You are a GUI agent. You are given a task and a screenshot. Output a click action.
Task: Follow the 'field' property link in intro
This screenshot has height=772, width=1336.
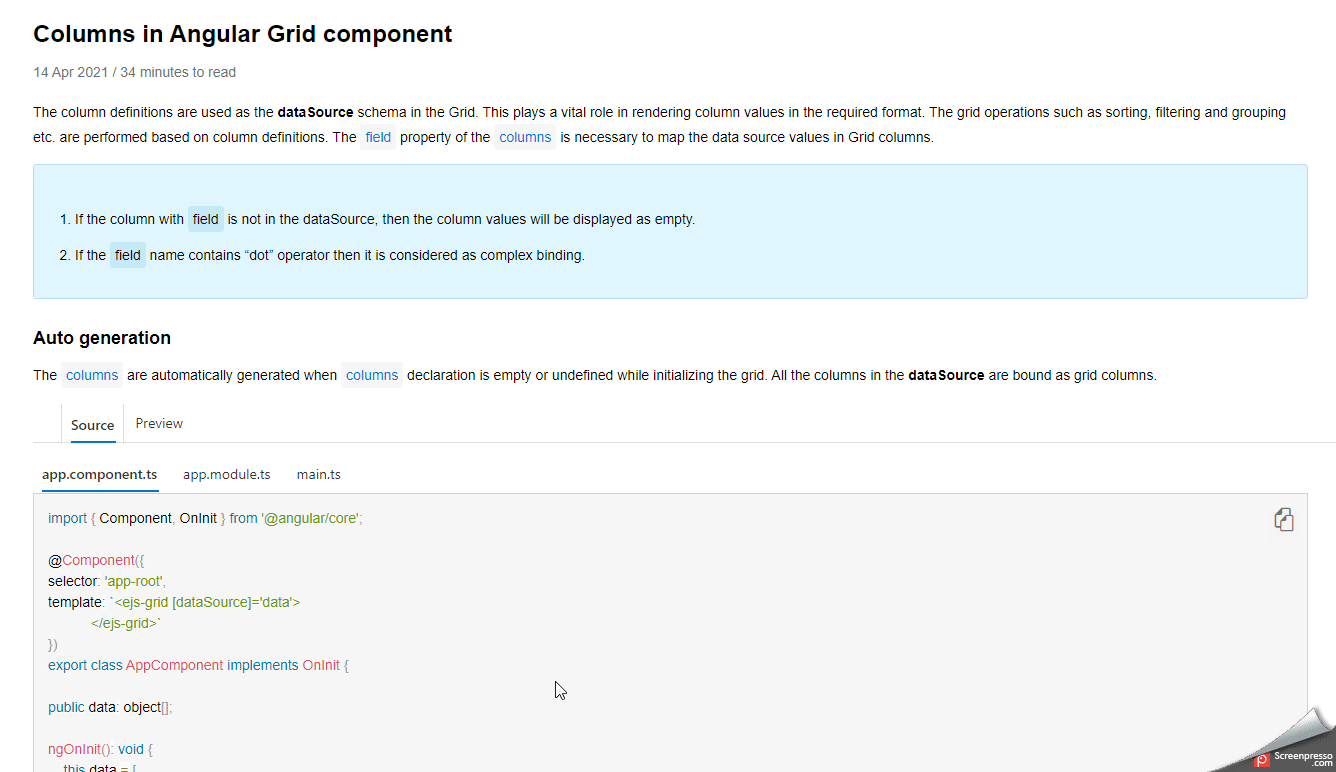point(378,137)
